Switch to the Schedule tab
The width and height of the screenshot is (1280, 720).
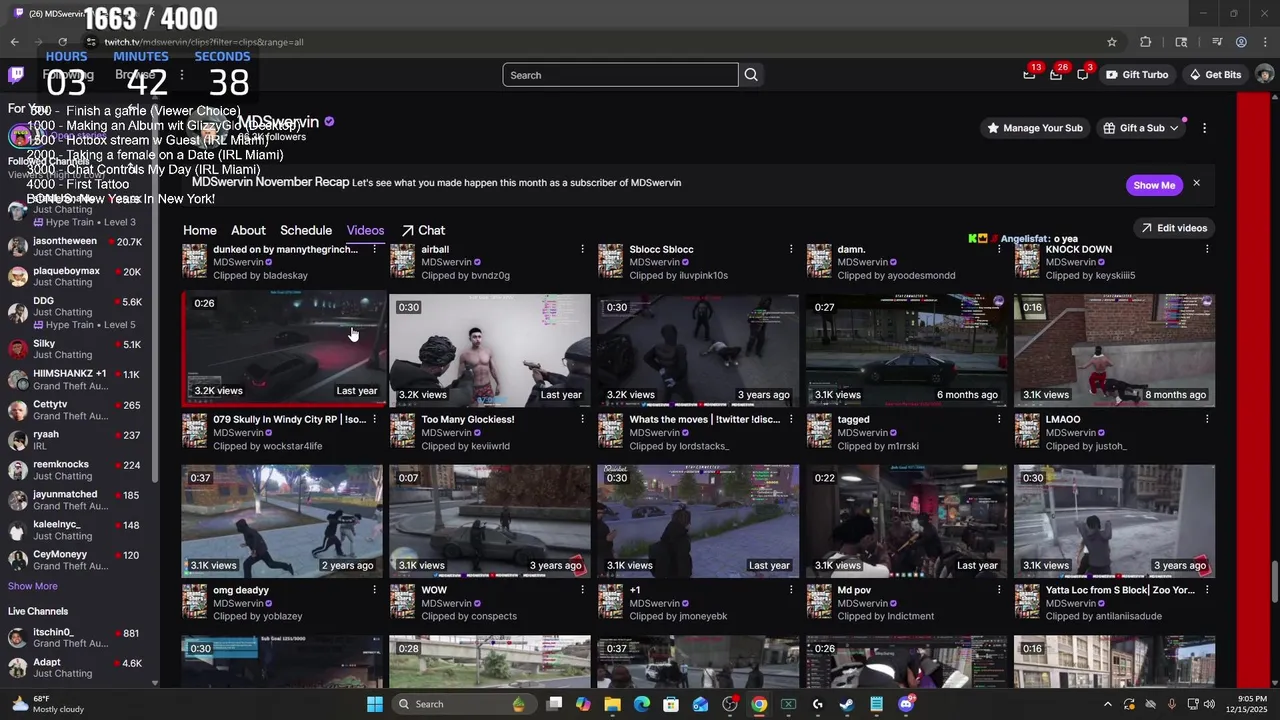(x=306, y=230)
